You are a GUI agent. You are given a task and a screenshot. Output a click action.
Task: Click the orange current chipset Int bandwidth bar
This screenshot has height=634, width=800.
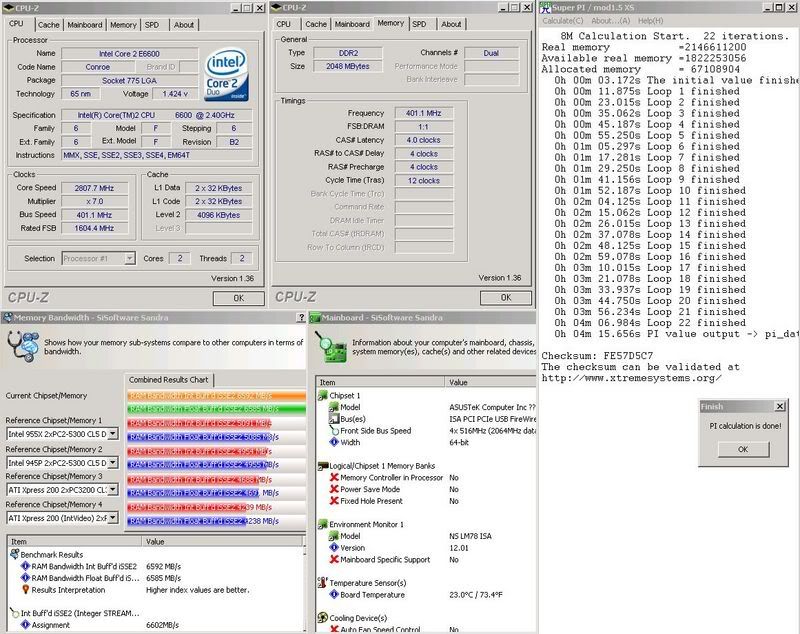tap(216, 396)
